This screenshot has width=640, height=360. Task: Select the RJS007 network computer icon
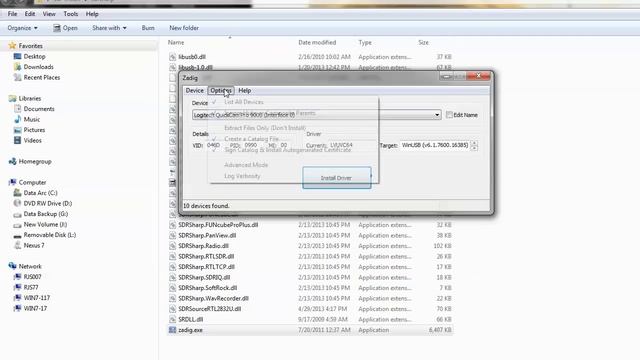[x=17, y=277]
